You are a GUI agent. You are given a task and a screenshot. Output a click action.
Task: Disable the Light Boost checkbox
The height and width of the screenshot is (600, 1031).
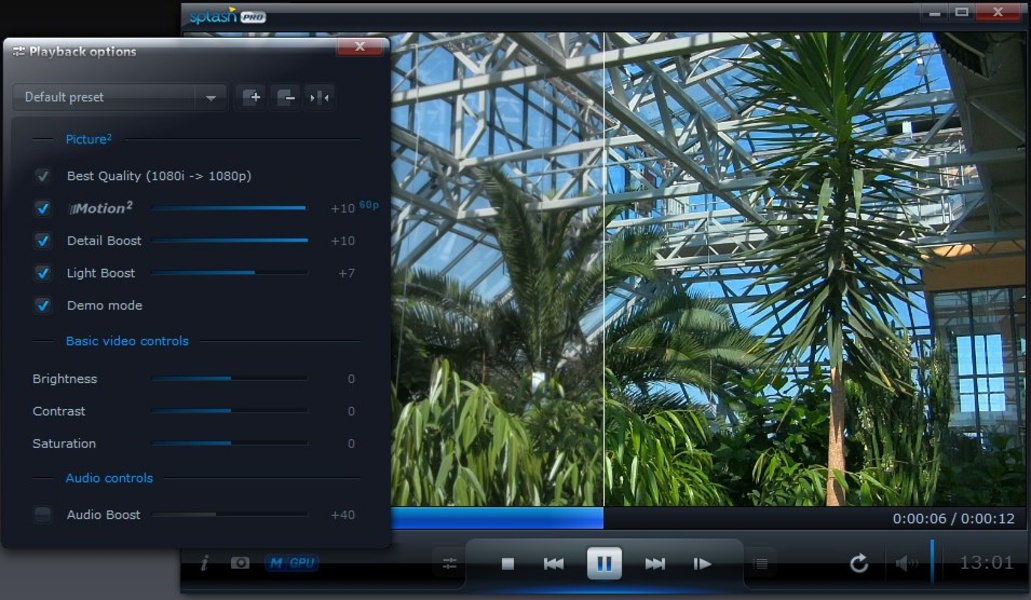click(43, 273)
